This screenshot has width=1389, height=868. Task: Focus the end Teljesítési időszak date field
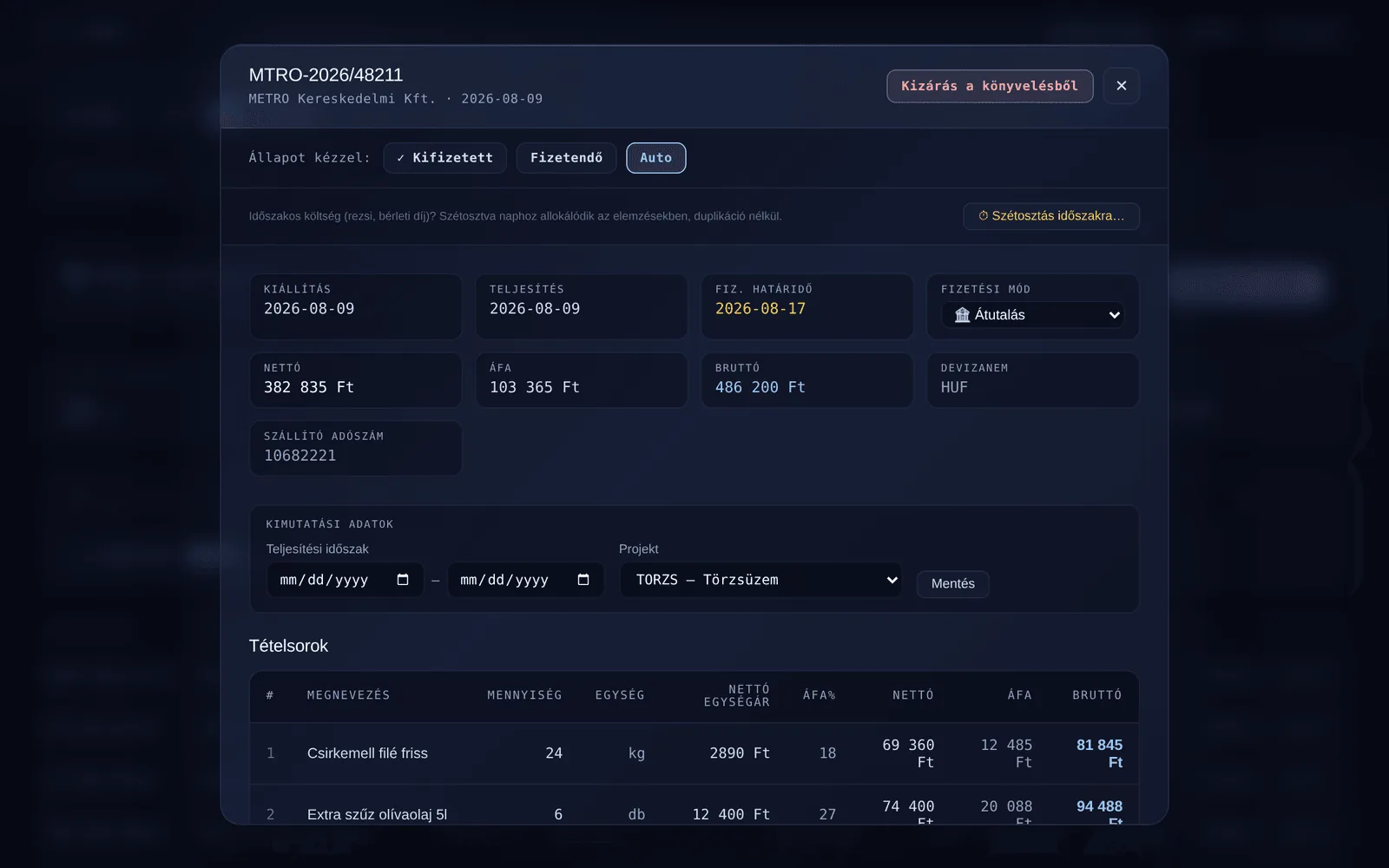pos(525,580)
